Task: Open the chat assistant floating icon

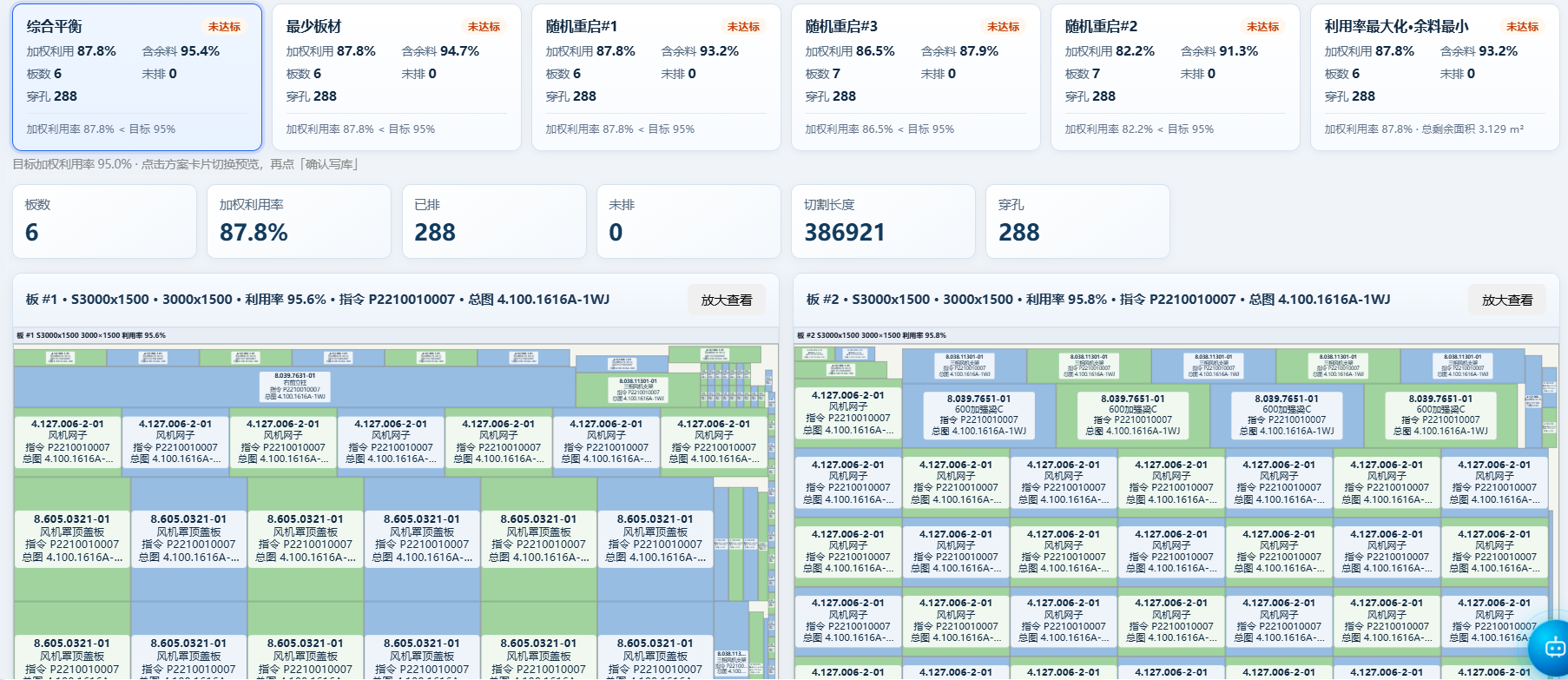Action: click(1551, 650)
